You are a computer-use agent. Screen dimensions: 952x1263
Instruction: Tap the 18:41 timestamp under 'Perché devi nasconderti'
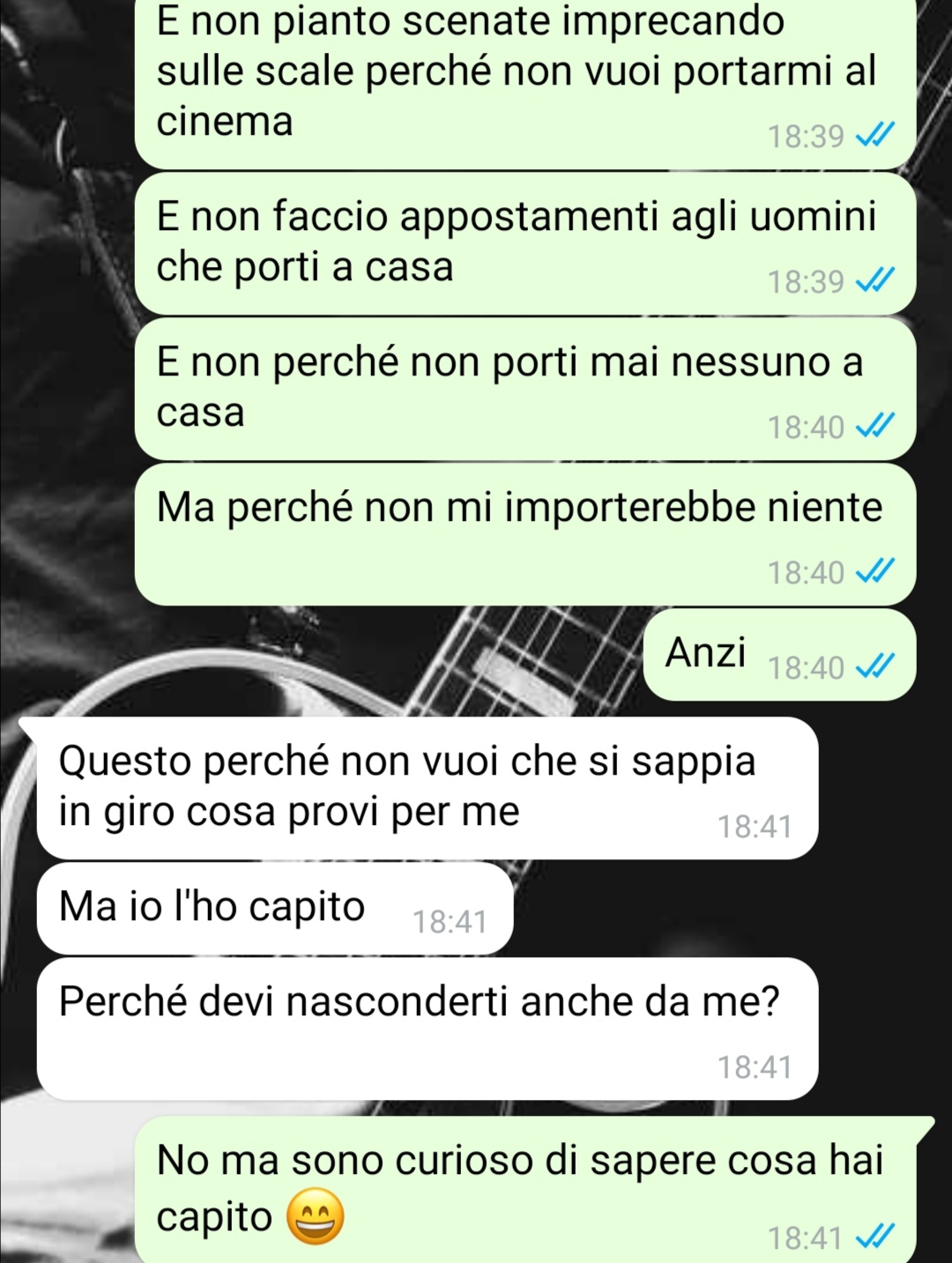click(755, 1067)
